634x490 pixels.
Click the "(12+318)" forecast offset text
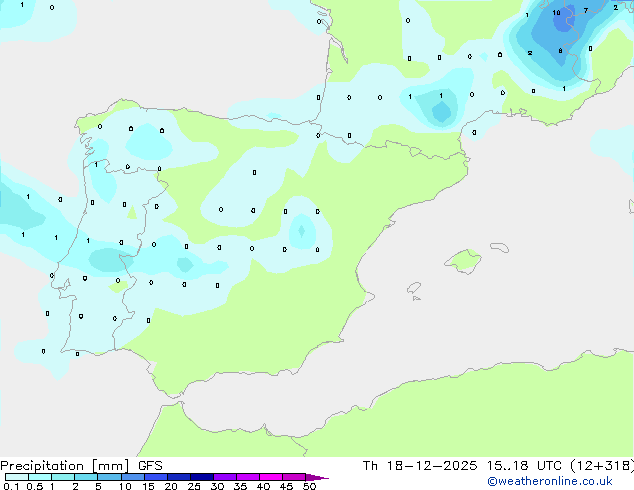coord(602,466)
